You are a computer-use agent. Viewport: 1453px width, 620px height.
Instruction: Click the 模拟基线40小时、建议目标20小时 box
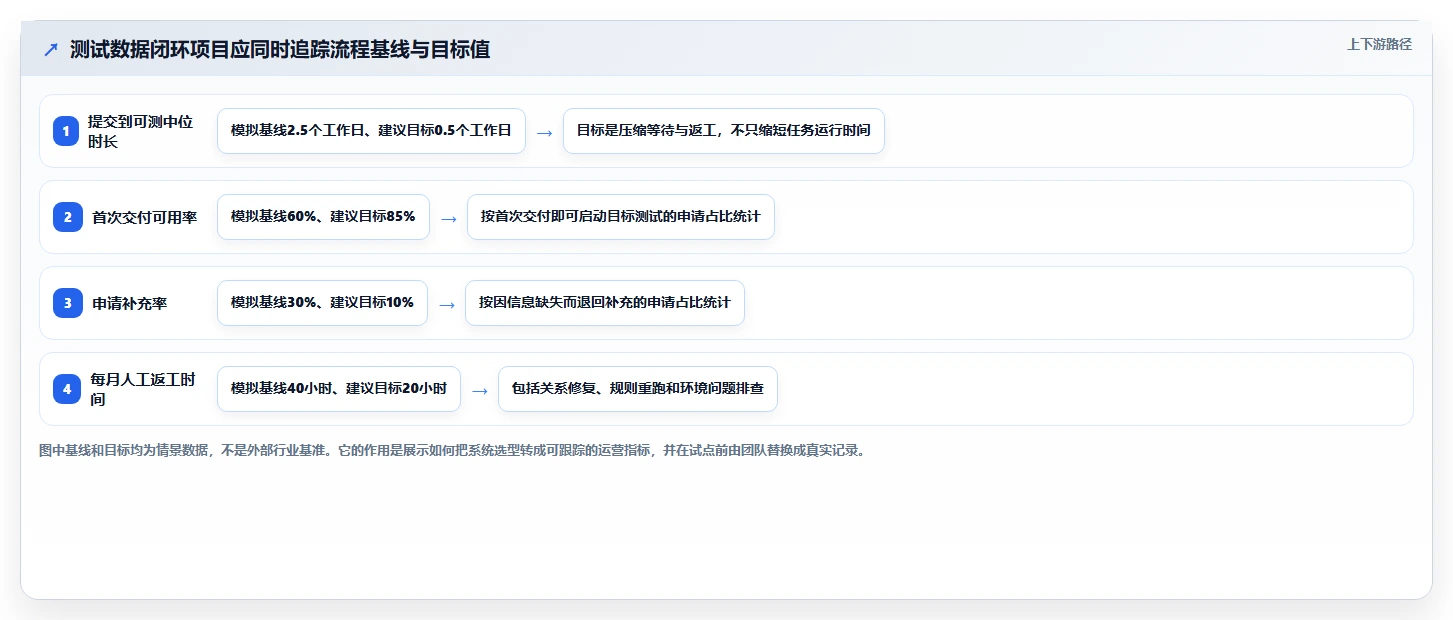(x=339, y=389)
